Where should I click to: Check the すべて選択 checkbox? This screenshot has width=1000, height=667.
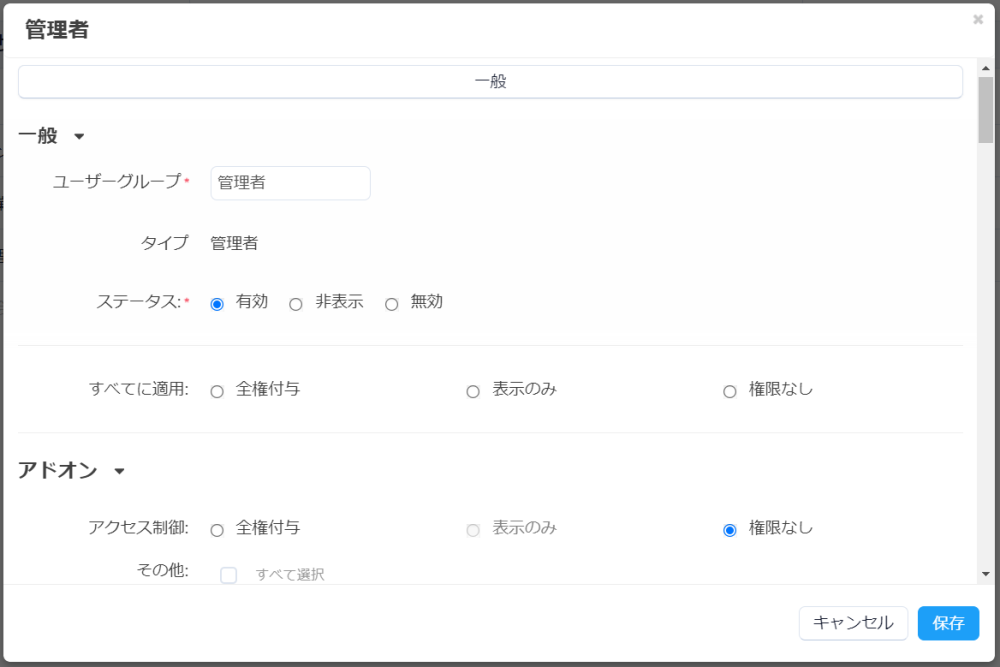click(229, 575)
